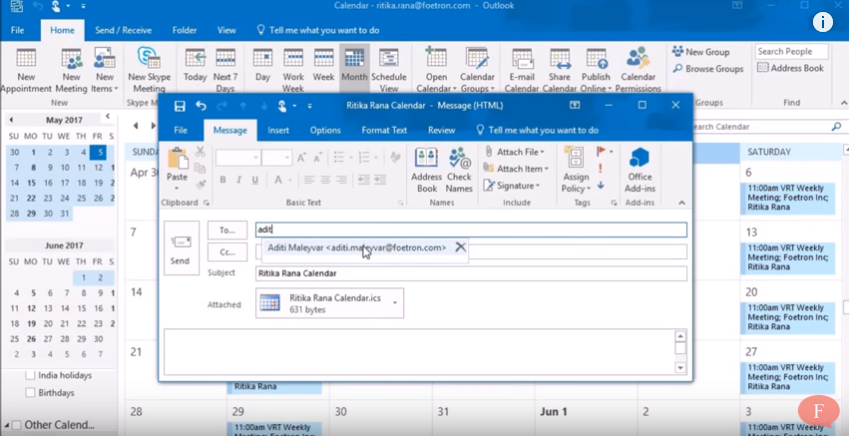
Task: Click the To... button
Action: 227,230
